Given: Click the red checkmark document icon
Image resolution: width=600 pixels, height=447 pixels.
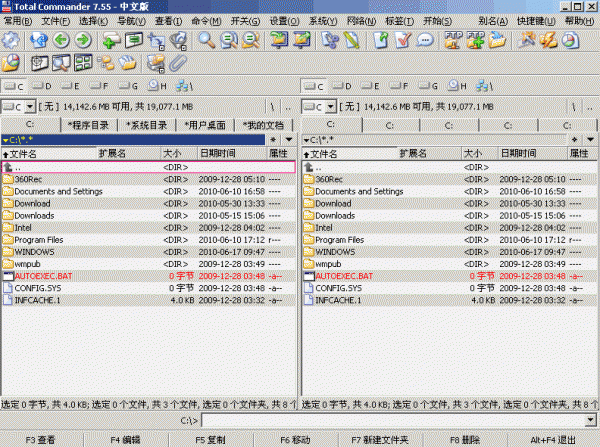Looking at the screenshot, I should pos(403,40).
